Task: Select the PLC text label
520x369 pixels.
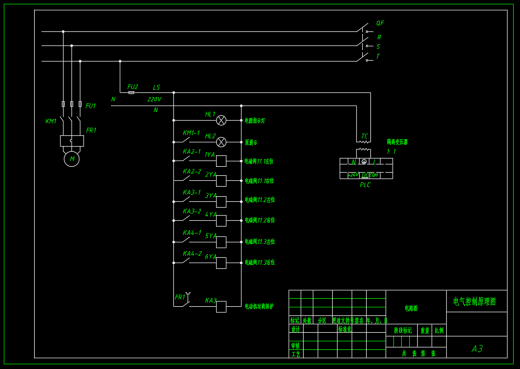Action: (365, 184)
